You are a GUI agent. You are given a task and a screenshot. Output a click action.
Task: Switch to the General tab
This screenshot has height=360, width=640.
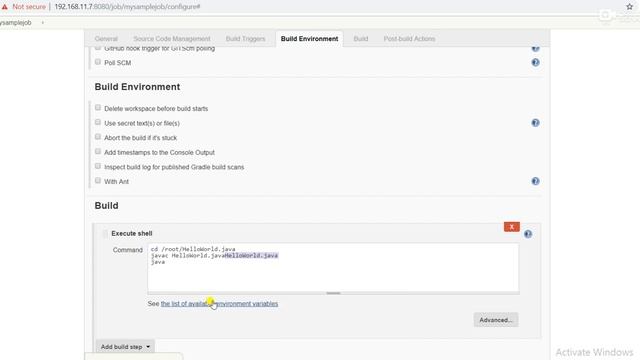pyautogui.click(x=106, y=39)
